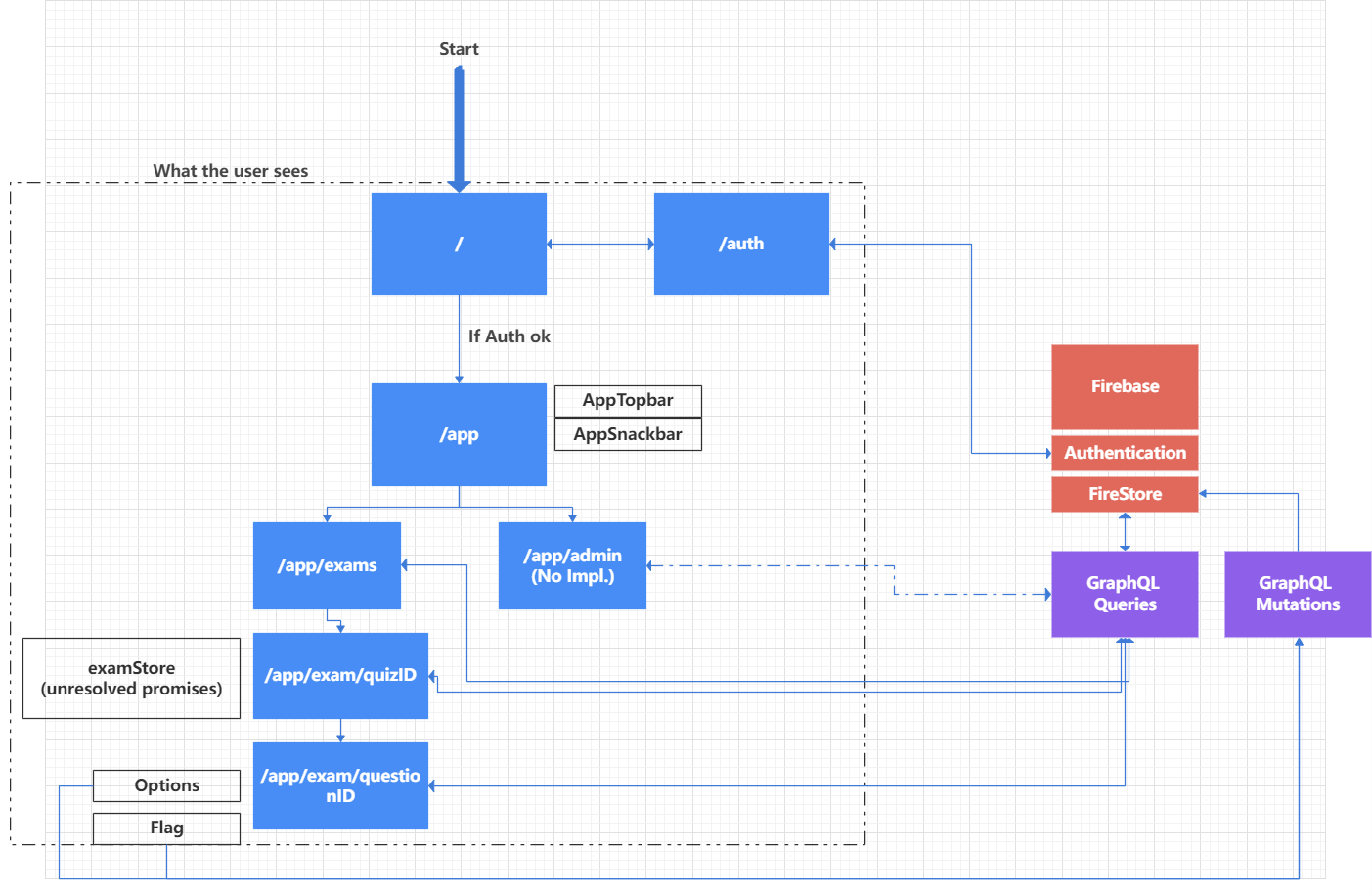Viewport: 1372px width, 895px height.
Task: Select the examStore (unresolved promises) box
Action: click(131, 678)
